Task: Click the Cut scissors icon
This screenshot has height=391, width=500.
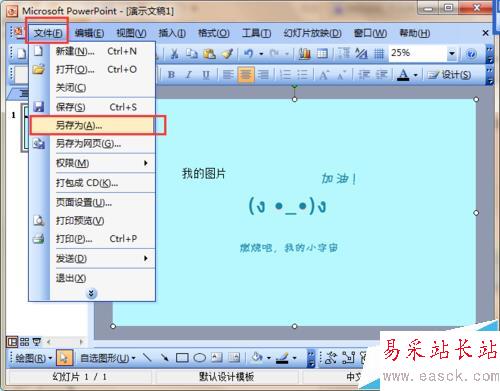Action: pos(174,53)
